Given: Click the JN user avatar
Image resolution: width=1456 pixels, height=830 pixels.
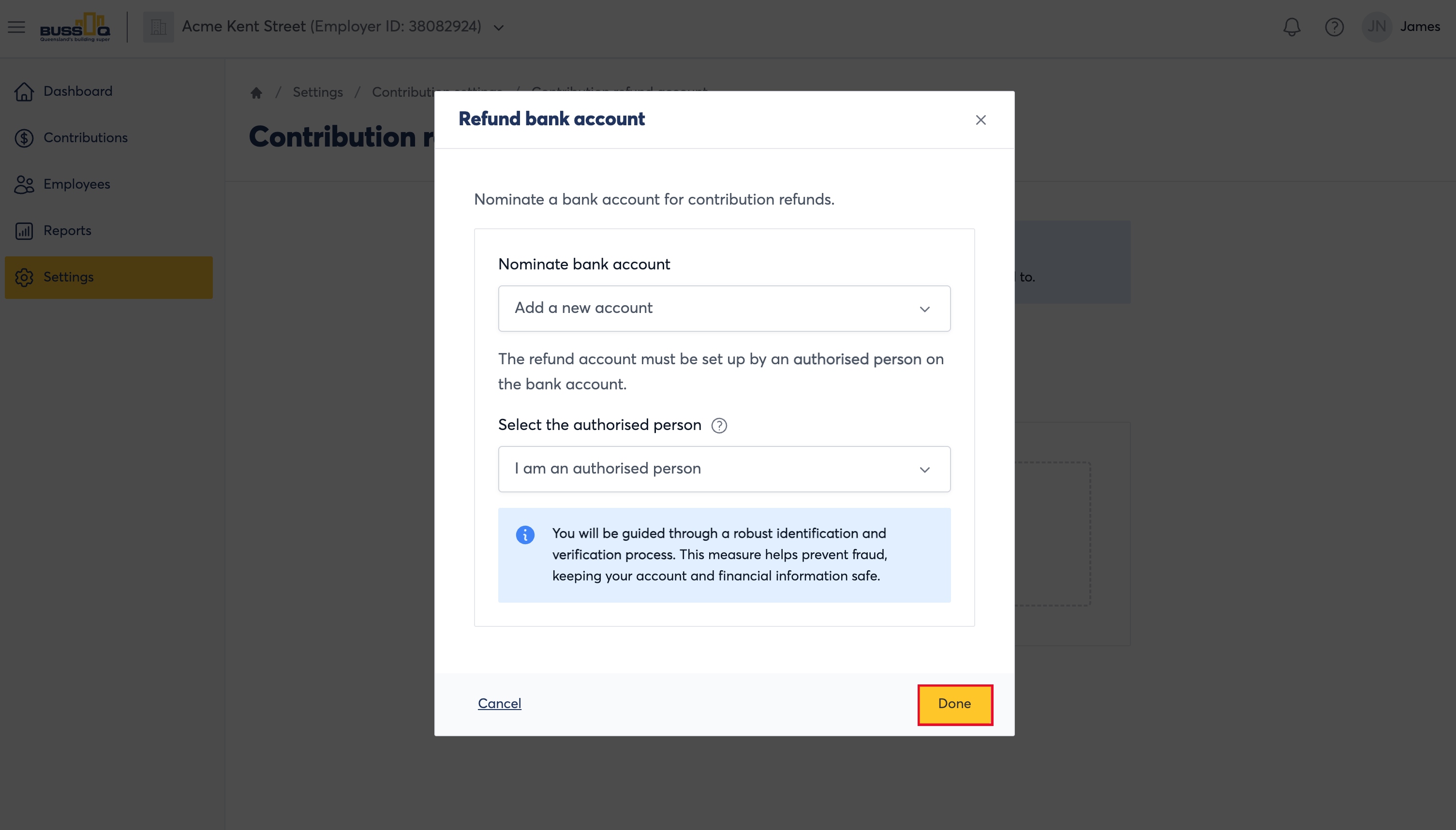Looking at the screenshot, I should click(x=1377, y=27).
